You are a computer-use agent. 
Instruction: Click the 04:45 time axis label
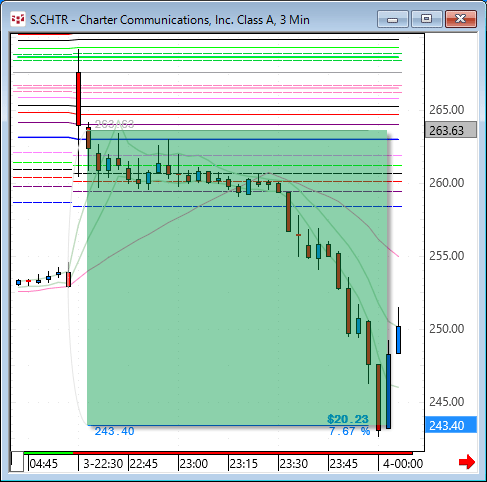click(x=43, y=464)
